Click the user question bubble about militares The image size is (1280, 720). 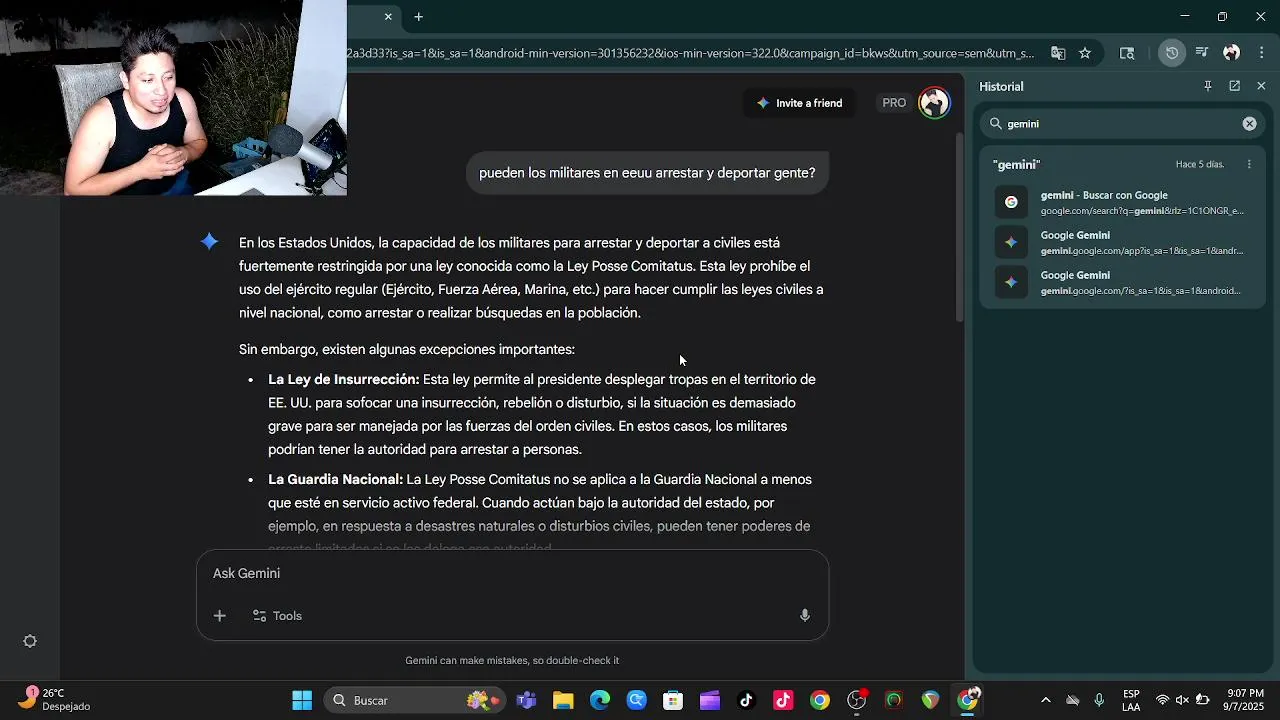coord(647,173)
